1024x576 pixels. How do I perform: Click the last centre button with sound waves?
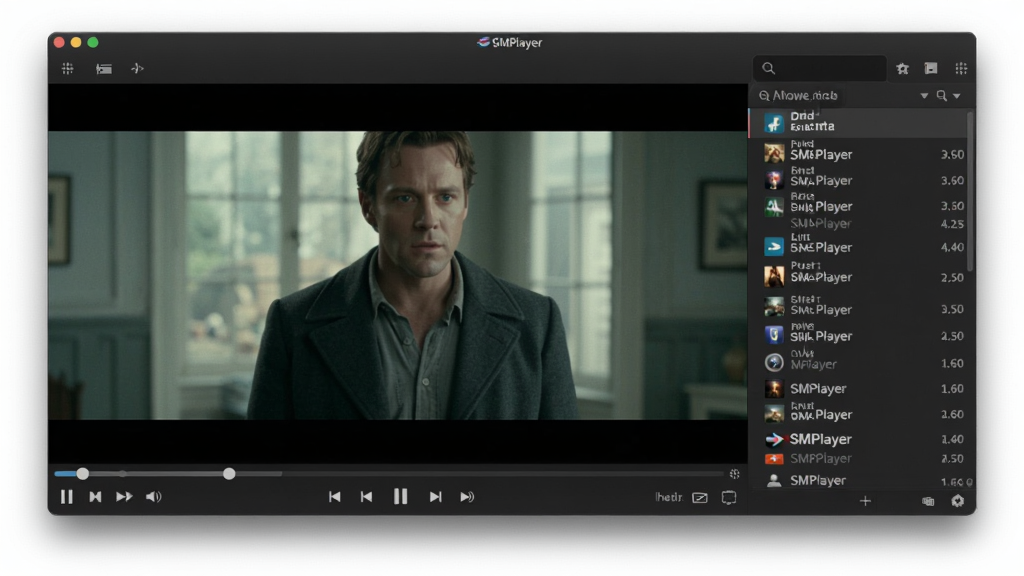coord(467,497)
